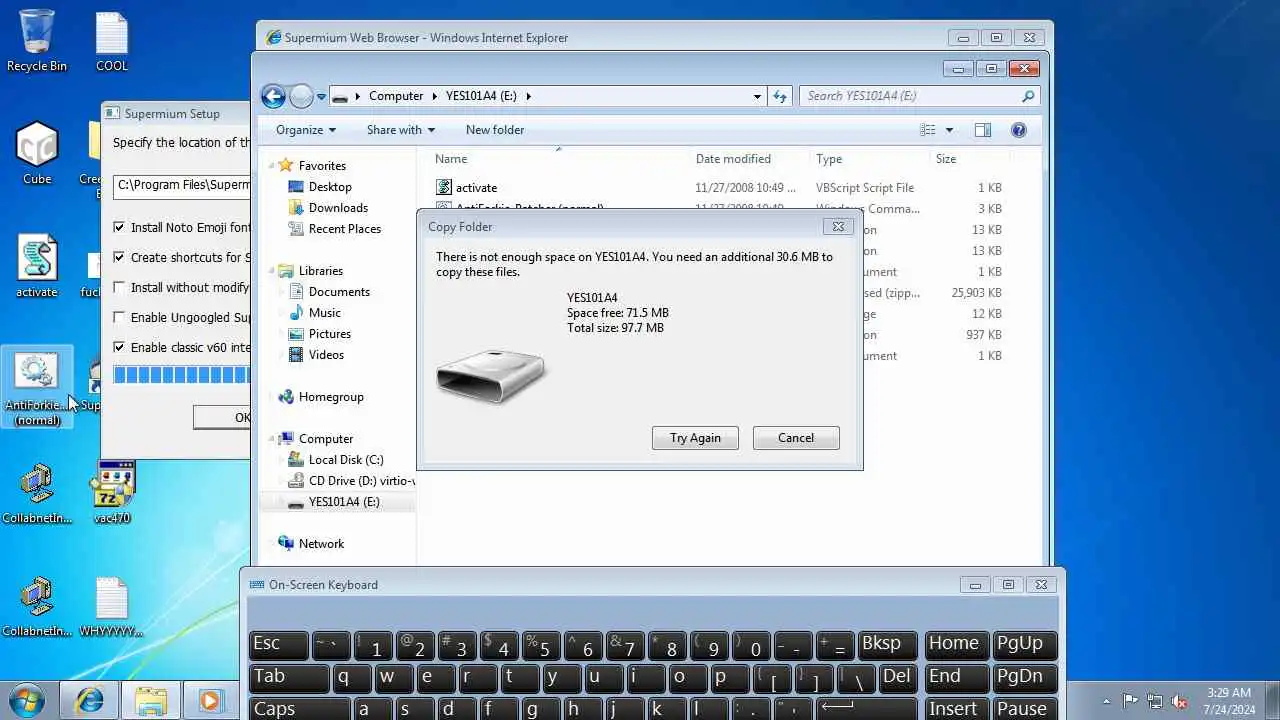Click Explorer Forward navigation arrow

click(301, 96)
